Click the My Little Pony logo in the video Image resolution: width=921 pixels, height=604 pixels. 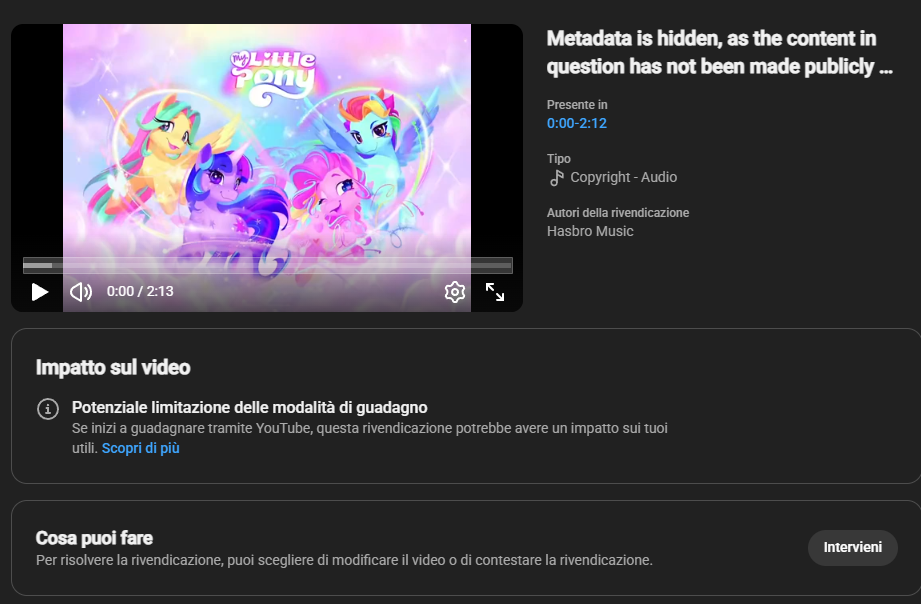click(x=273, y=78)
